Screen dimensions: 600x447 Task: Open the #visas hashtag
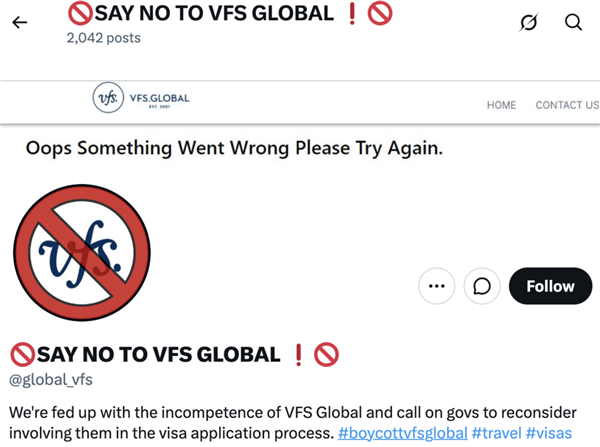pyautogui.click(x=549, y=433)
